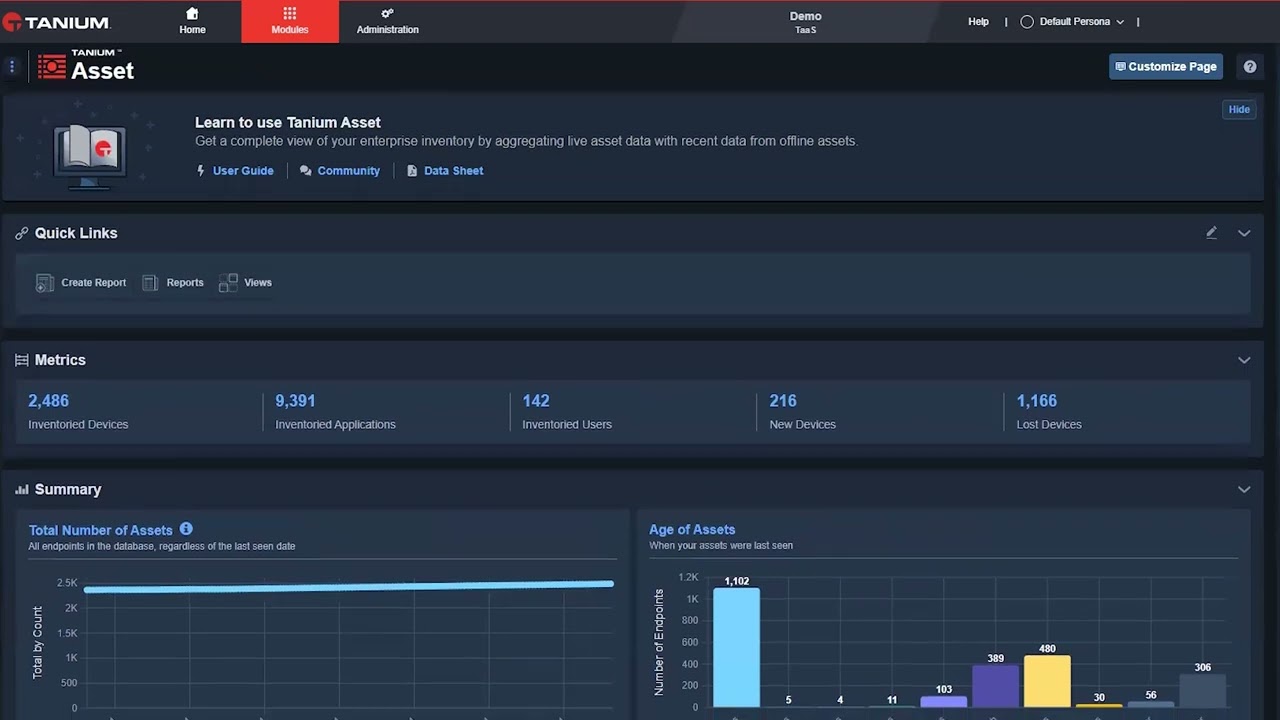Open the 216 New Devices metric
Screen dimensions: 1280x720
tap(783, 401)
